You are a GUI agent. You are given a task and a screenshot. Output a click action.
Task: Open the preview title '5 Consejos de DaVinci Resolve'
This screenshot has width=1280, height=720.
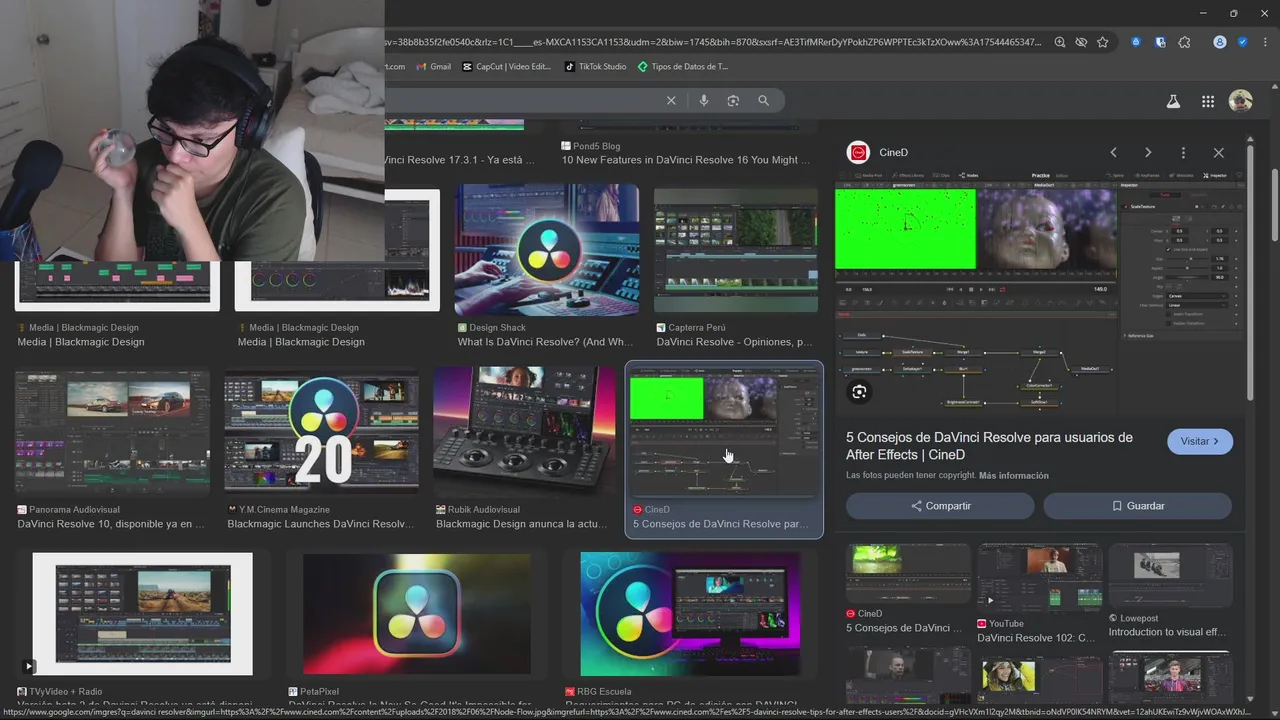click(989, 445)
